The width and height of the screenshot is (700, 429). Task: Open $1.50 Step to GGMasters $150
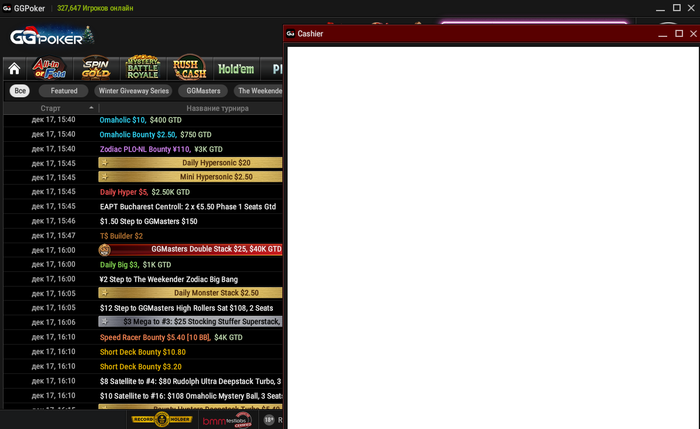click(x=148, y=221)
